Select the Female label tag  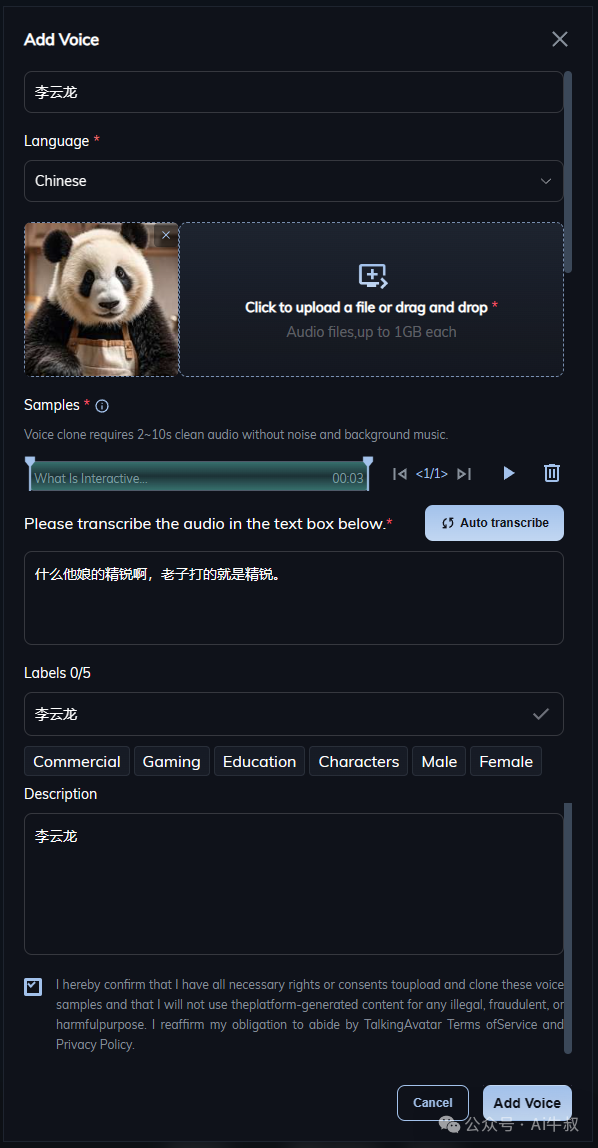coord(506,761)
